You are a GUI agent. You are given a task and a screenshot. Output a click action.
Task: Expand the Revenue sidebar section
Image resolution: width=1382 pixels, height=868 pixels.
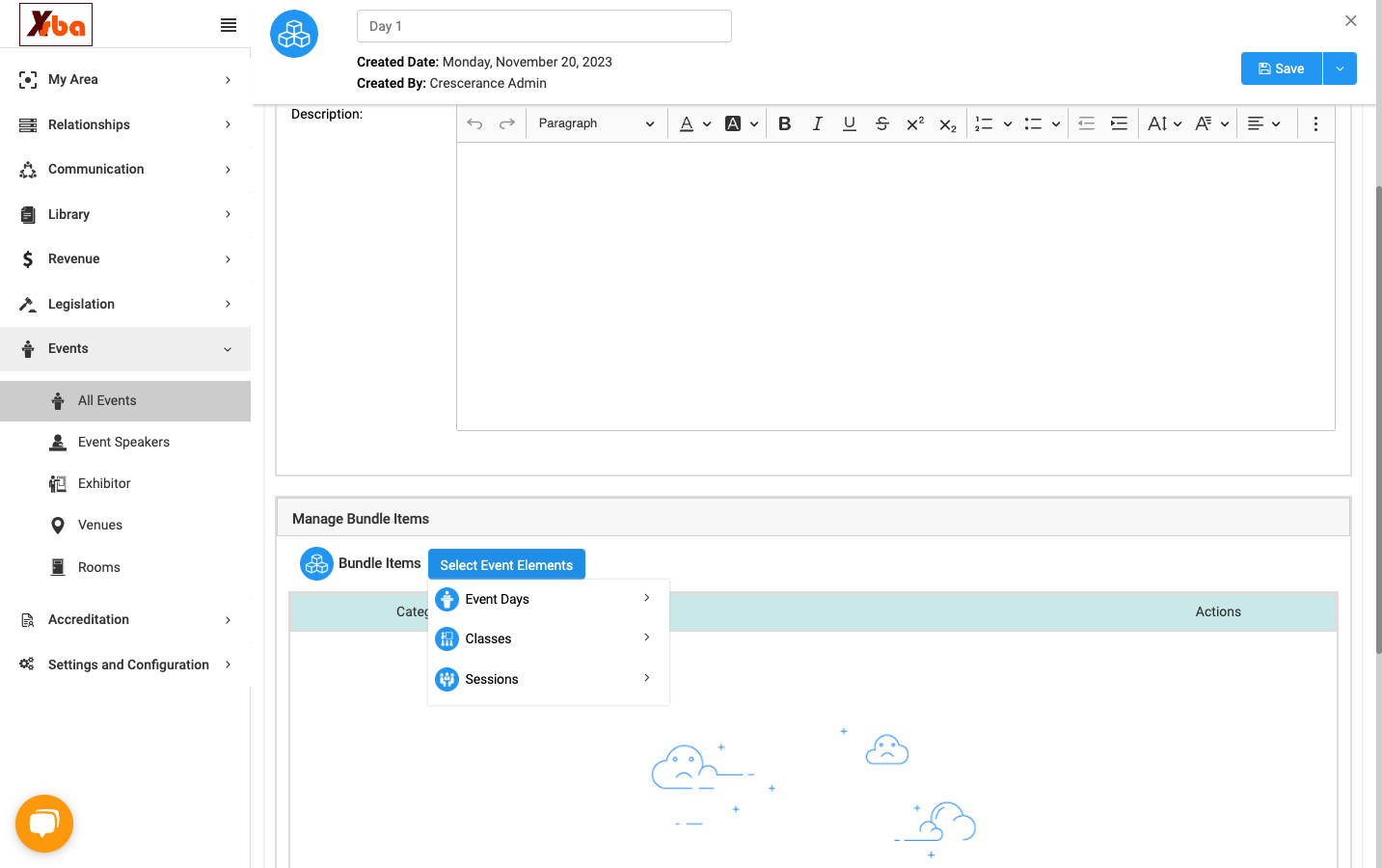pos(125,258)
